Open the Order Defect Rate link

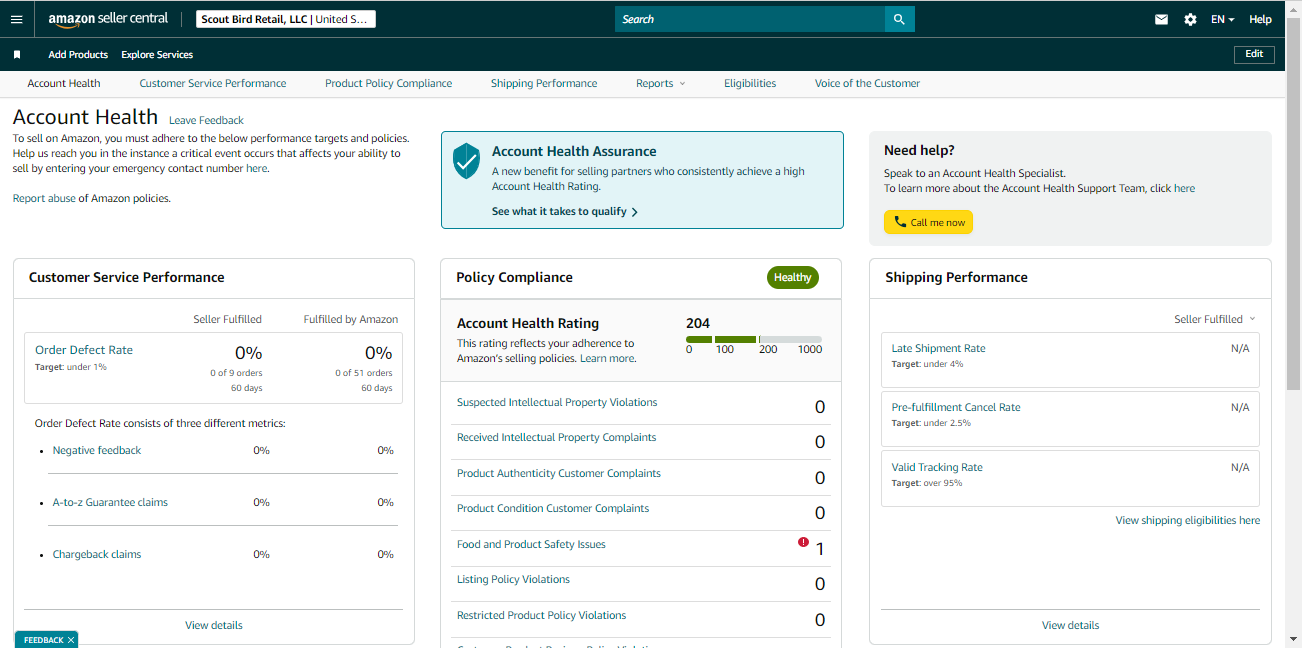84,350
